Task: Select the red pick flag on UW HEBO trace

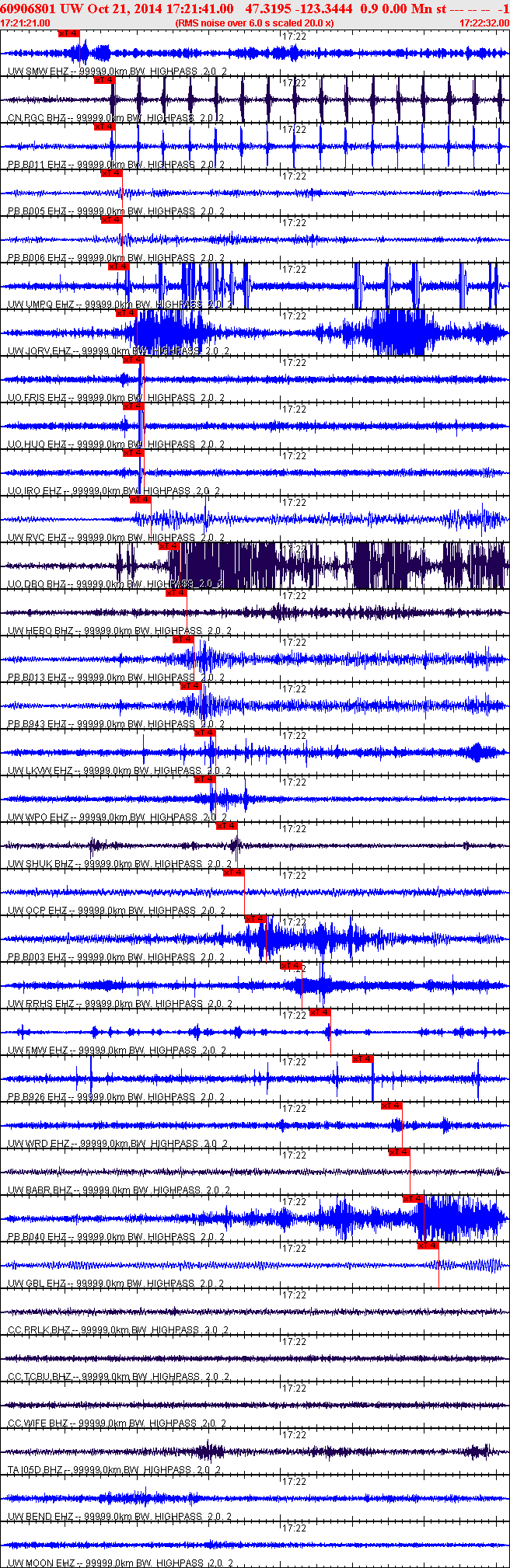Action: [176, 593]
